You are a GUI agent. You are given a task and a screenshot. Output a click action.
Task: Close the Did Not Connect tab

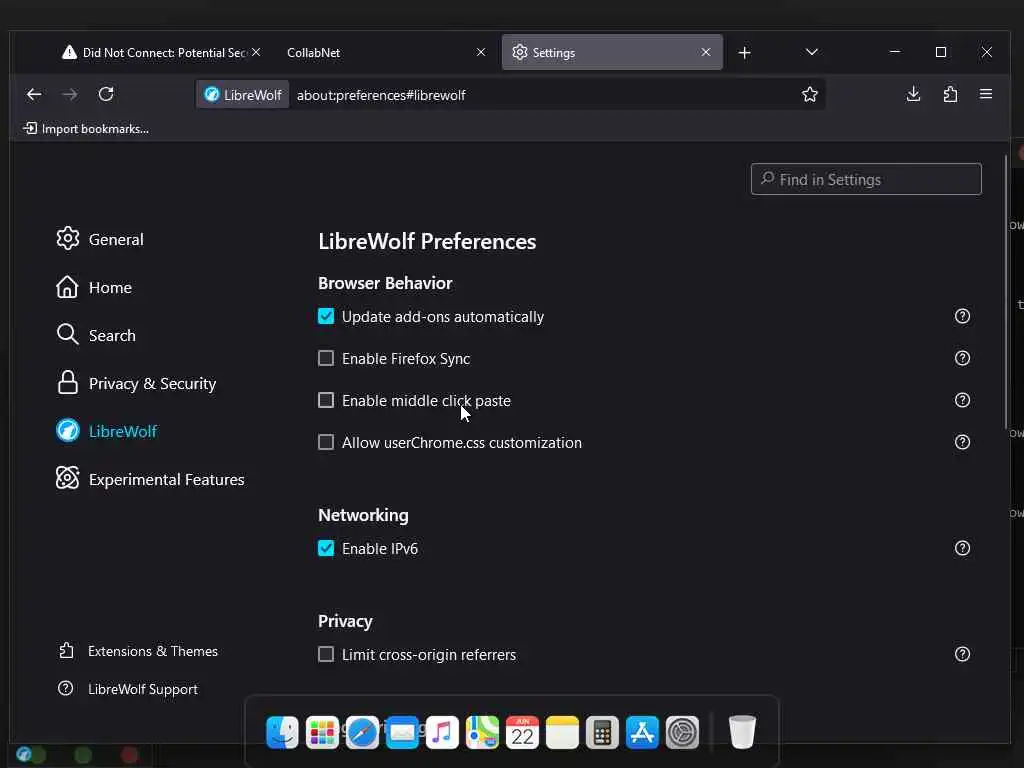[x=256, y=52]
